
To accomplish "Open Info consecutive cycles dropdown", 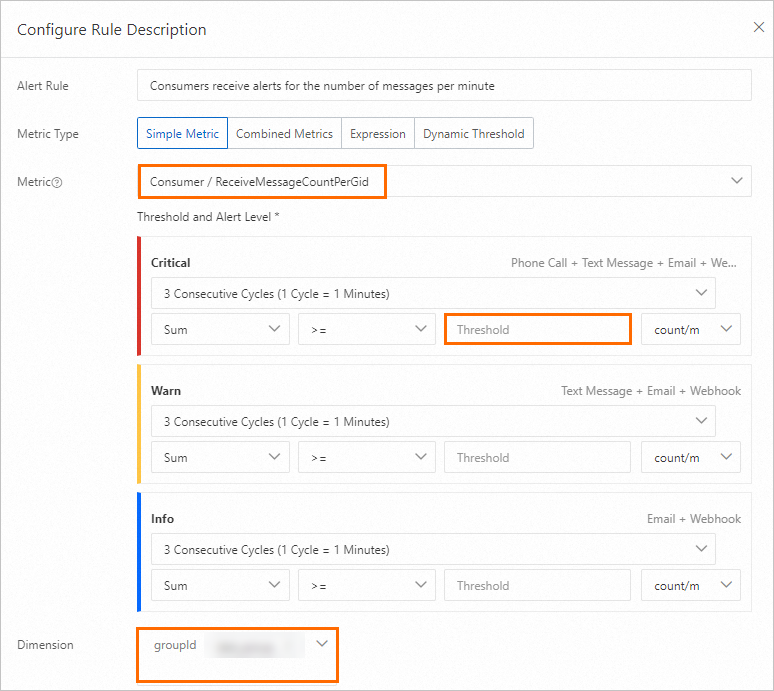I will 433,550.
